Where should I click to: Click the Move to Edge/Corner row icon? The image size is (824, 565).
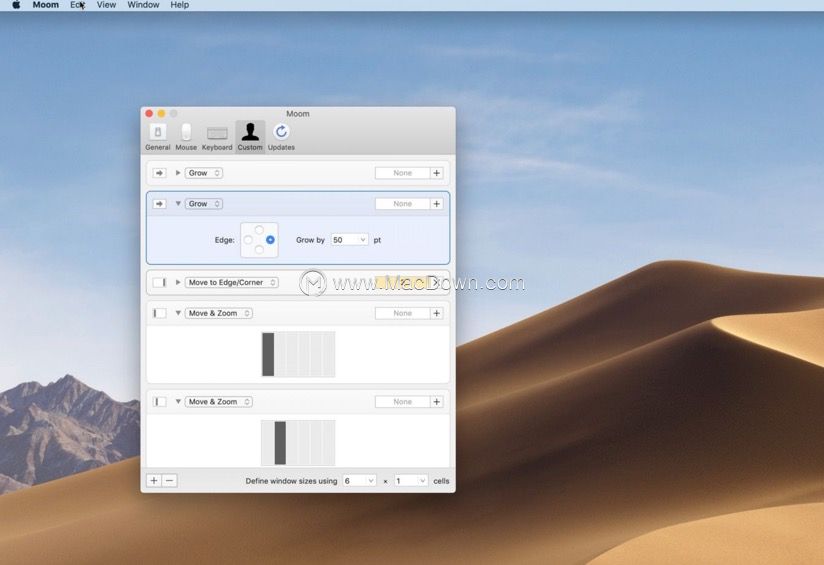click(159, 282)
